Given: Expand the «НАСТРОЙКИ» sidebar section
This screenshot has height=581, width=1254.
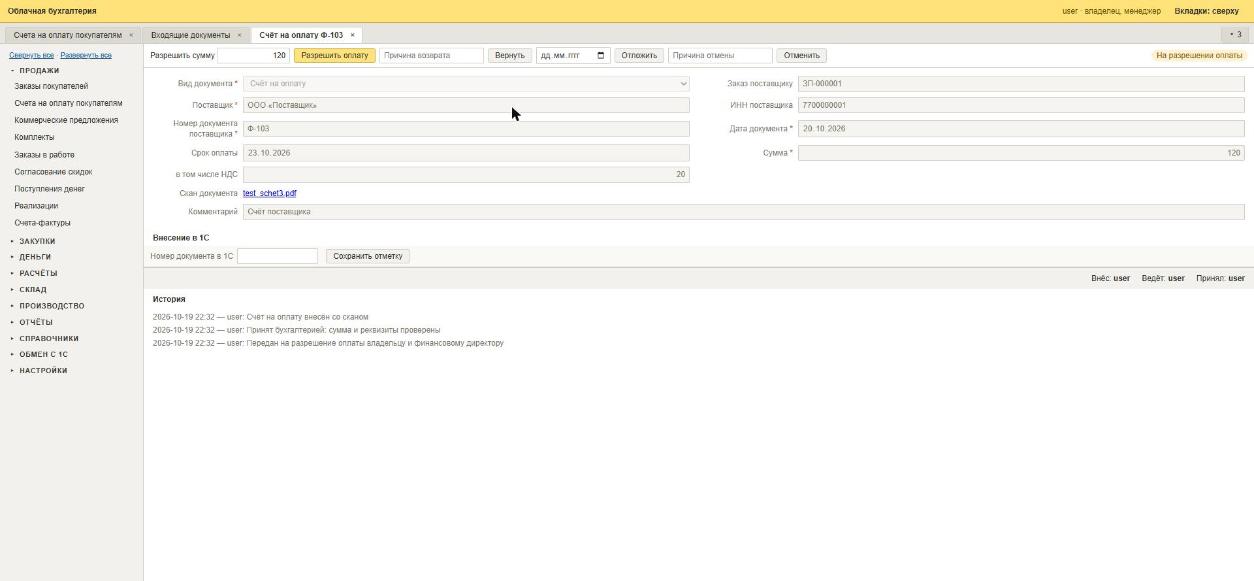Looking at the screenshot, I should click(43, 371).
